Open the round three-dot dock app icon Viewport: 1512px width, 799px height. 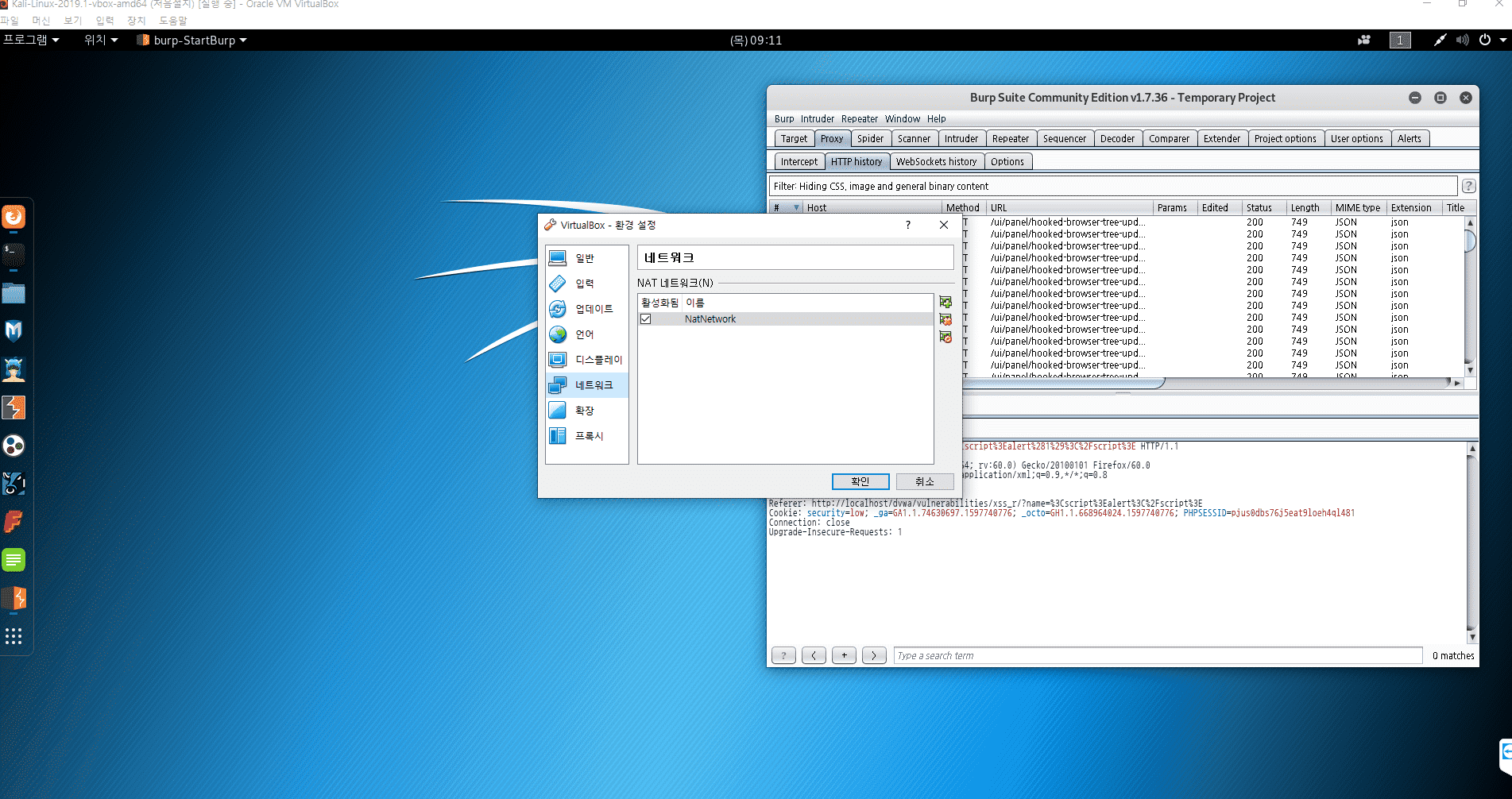pyautogui.click(x=14, y=446)
